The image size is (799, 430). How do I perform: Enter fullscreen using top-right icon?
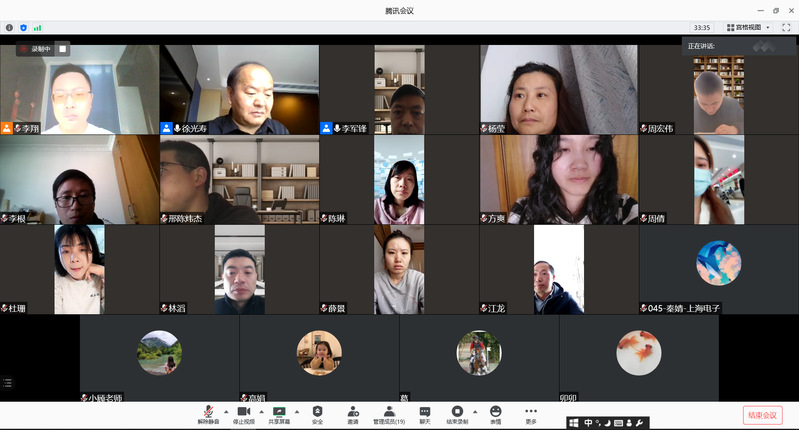click(x=785, y=28)
